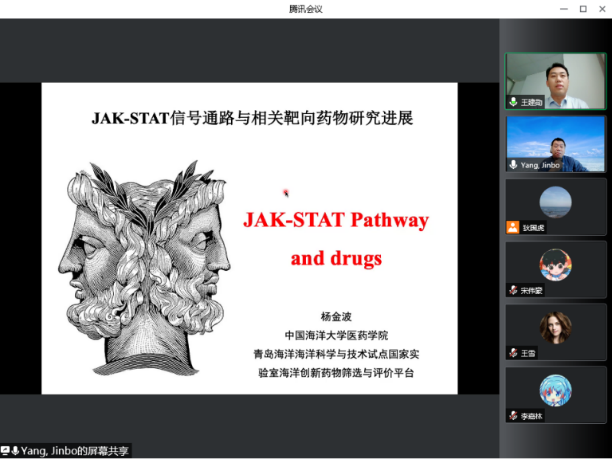612x459 pixels.
Task: Click the "Yang, Jinbo的屏幕共享" sharing label text
Action: (76, 451)
